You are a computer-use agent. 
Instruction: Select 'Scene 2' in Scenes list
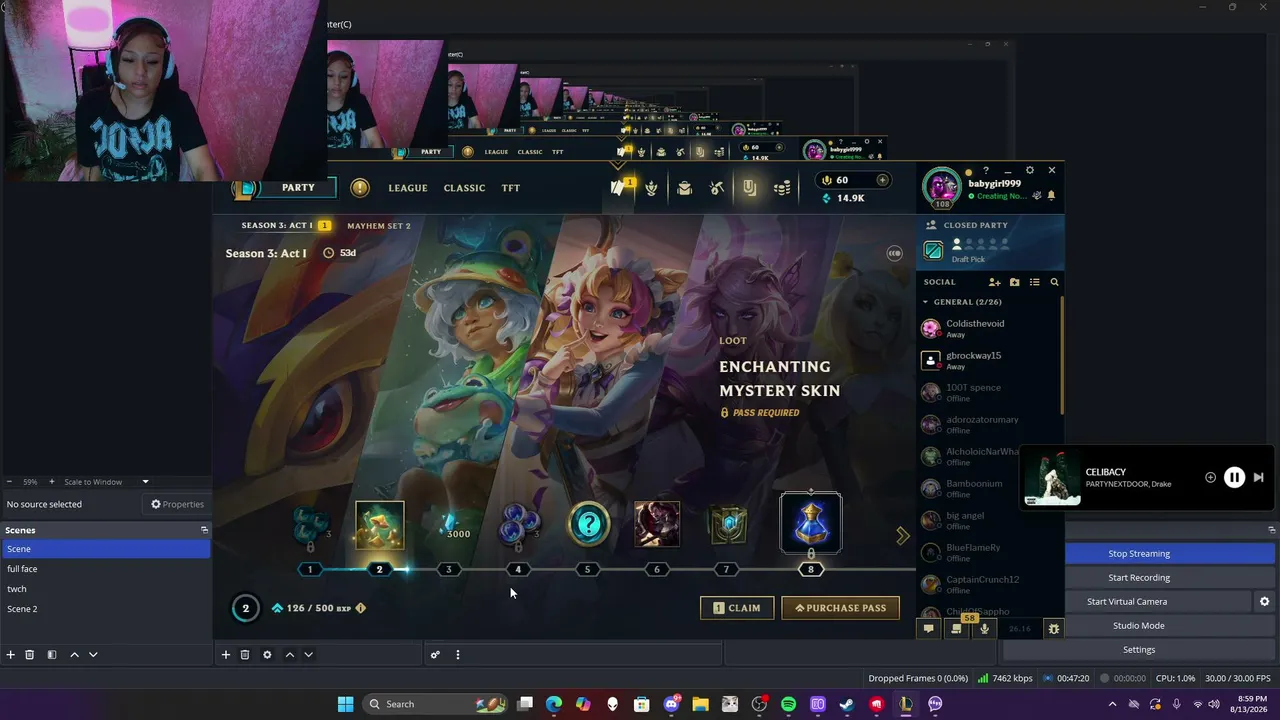point(105,609)
